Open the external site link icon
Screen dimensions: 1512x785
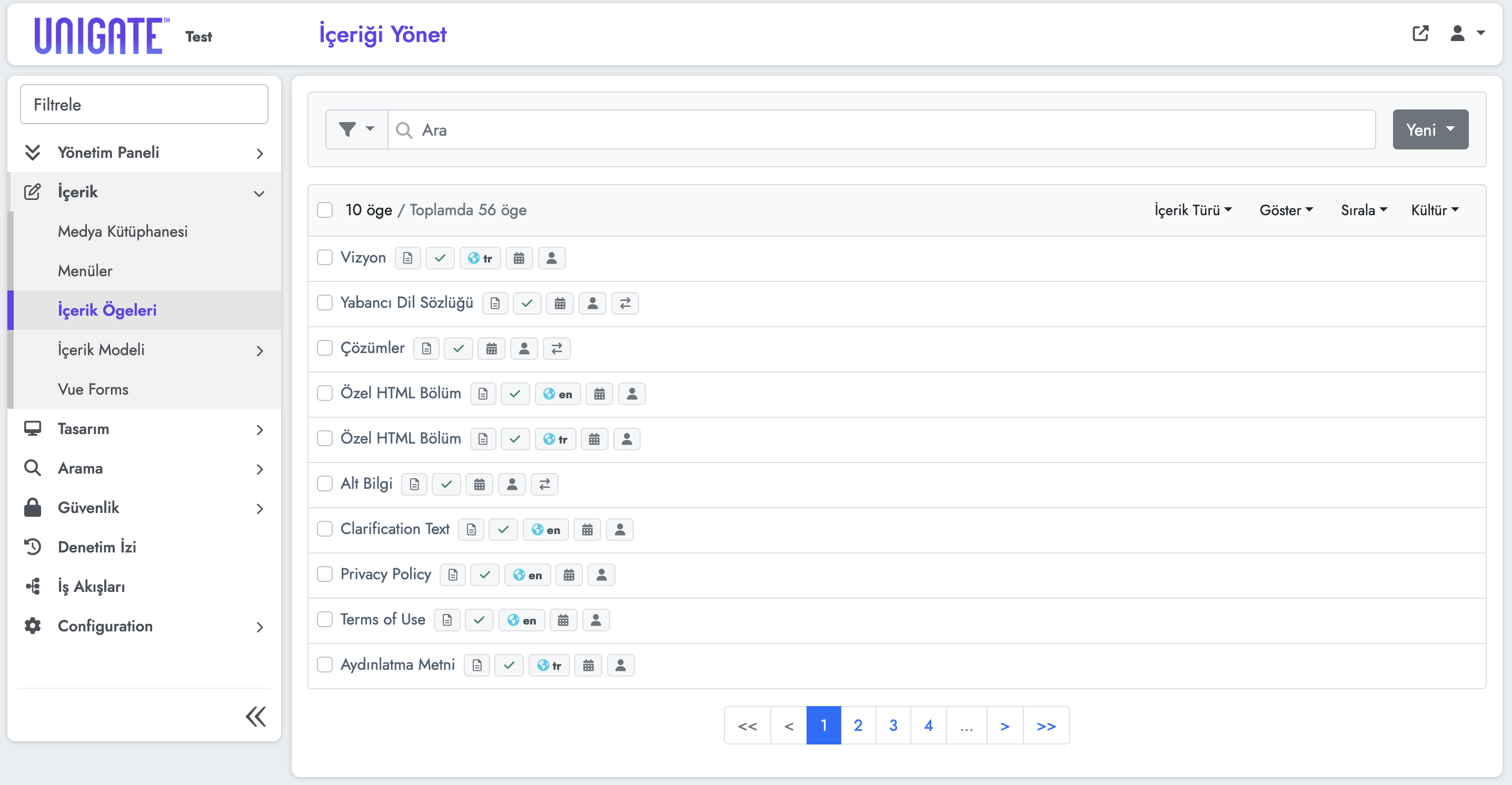pos(1420,34)
